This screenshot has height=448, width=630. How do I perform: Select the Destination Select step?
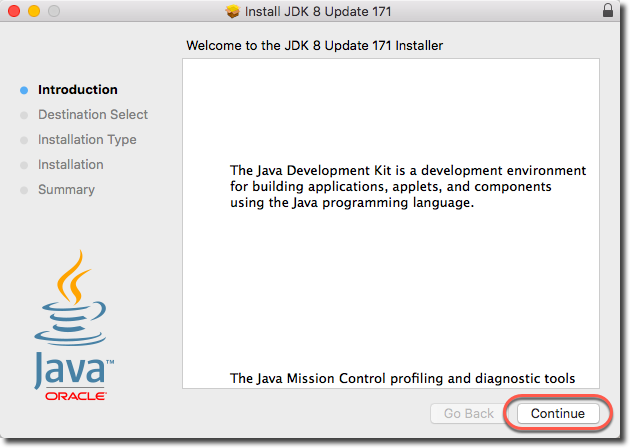point(93,115)
